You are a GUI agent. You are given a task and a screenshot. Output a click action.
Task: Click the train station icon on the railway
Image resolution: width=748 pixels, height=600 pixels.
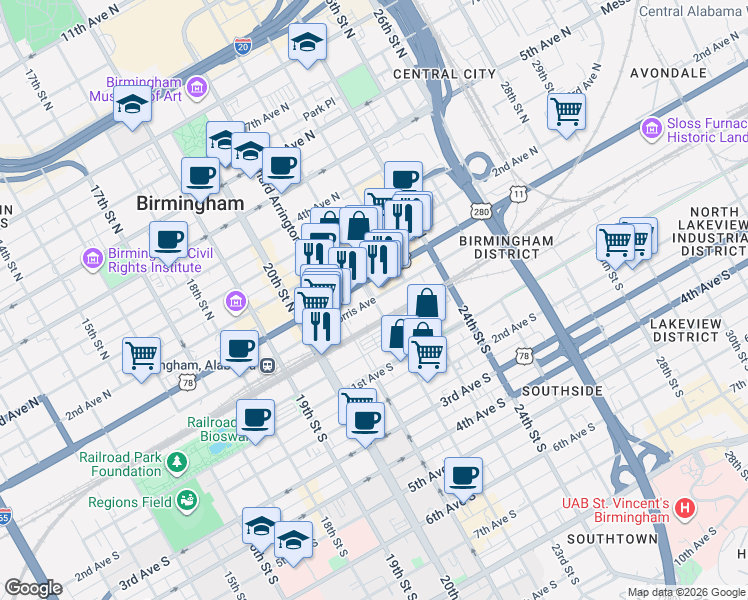tap(268, 366)
